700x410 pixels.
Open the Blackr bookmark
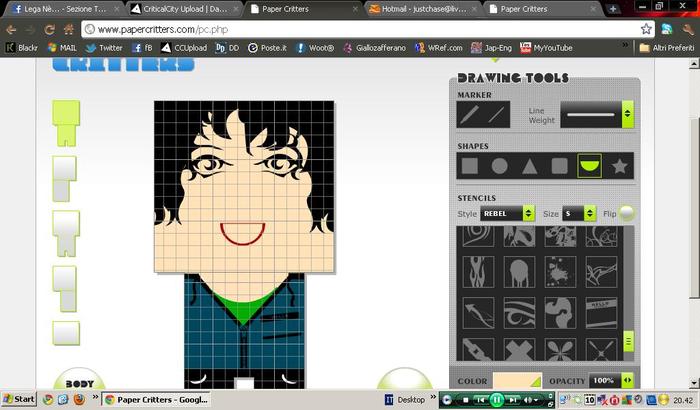point(22,48)
